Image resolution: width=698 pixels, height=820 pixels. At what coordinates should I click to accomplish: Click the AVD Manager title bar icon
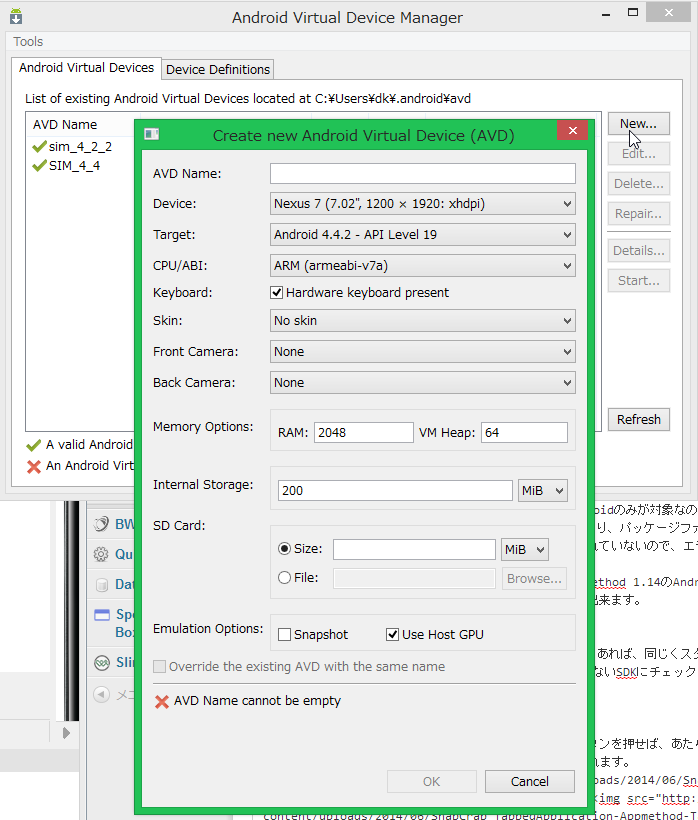click(16, 17)
